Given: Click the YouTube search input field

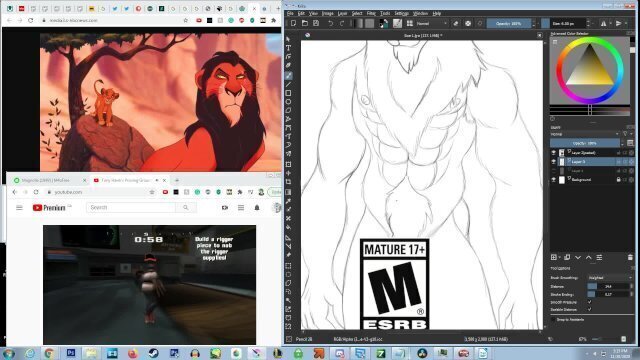Looking at the screenshot, I should click(131, 208).
